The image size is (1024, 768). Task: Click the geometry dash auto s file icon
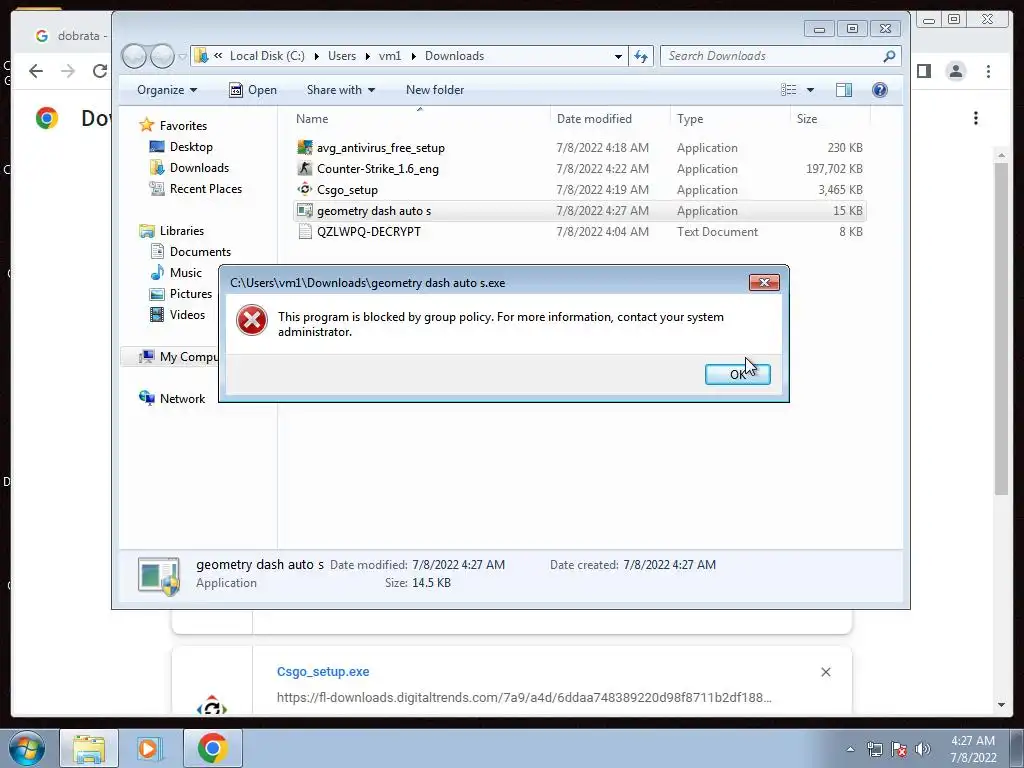coord(304,210)
